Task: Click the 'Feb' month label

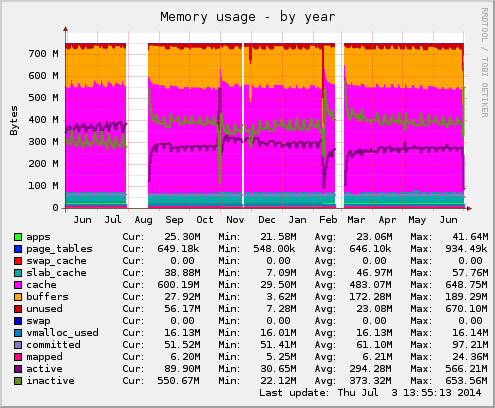Action: point(328,220)
